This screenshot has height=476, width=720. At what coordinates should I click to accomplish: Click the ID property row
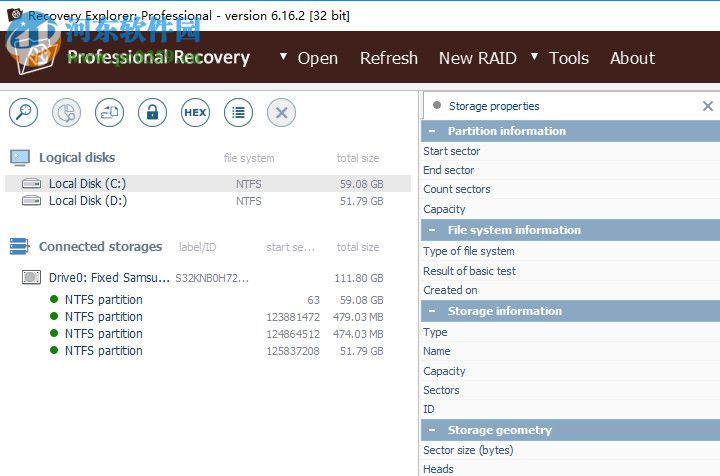(x=570, y=409)
